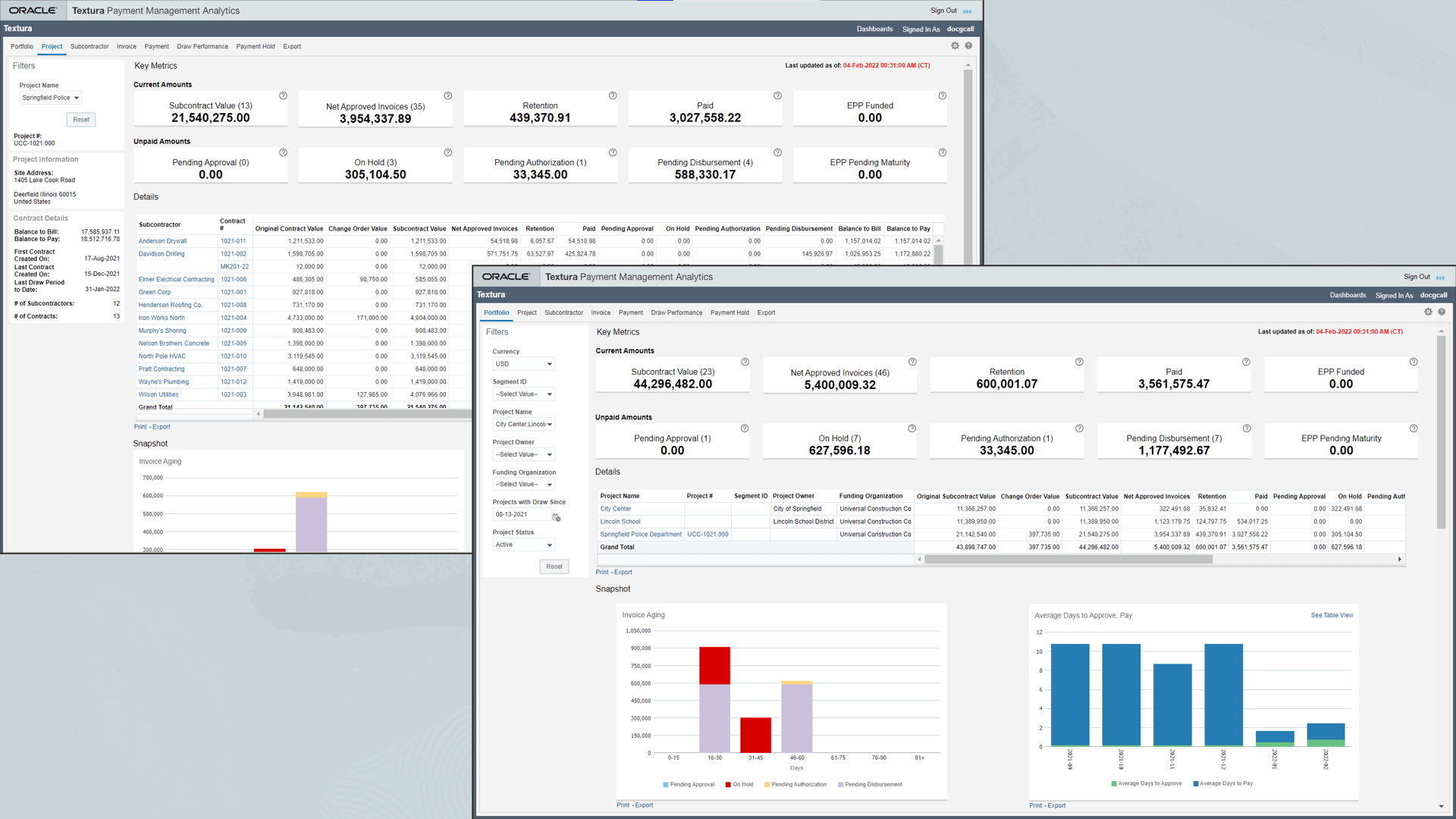This screenshot has width=1456, height=819.
Task: Click help icon on Retention 439,370.91 card
Action: [x=613, y=96]
